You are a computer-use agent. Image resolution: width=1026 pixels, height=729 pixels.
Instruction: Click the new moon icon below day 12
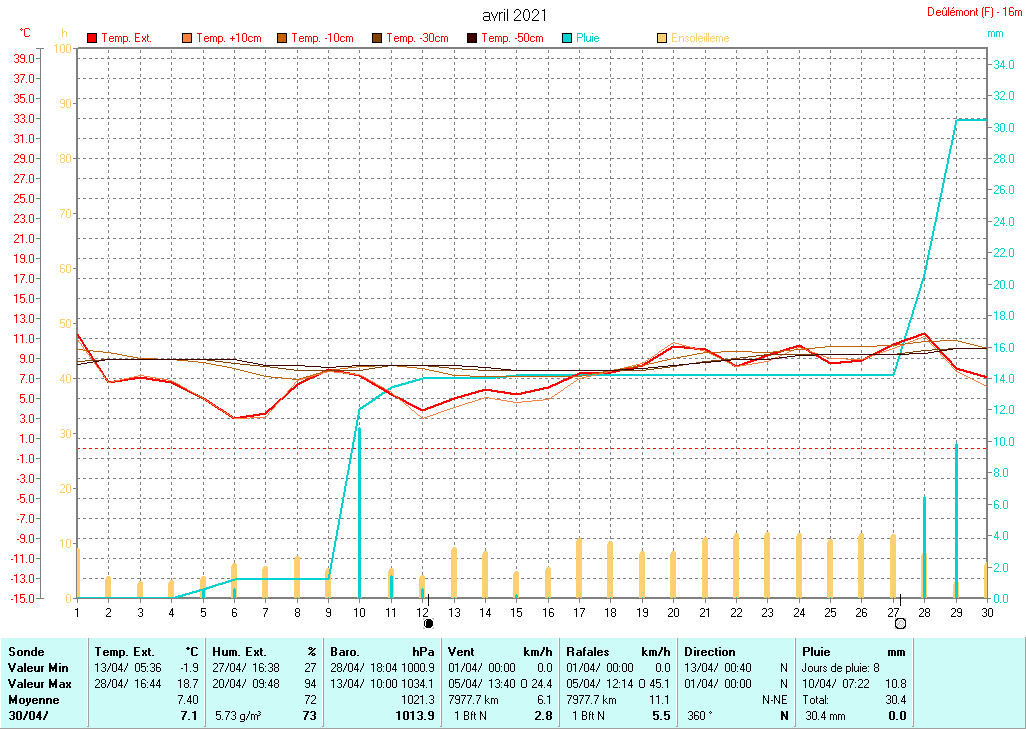point(429,623)
